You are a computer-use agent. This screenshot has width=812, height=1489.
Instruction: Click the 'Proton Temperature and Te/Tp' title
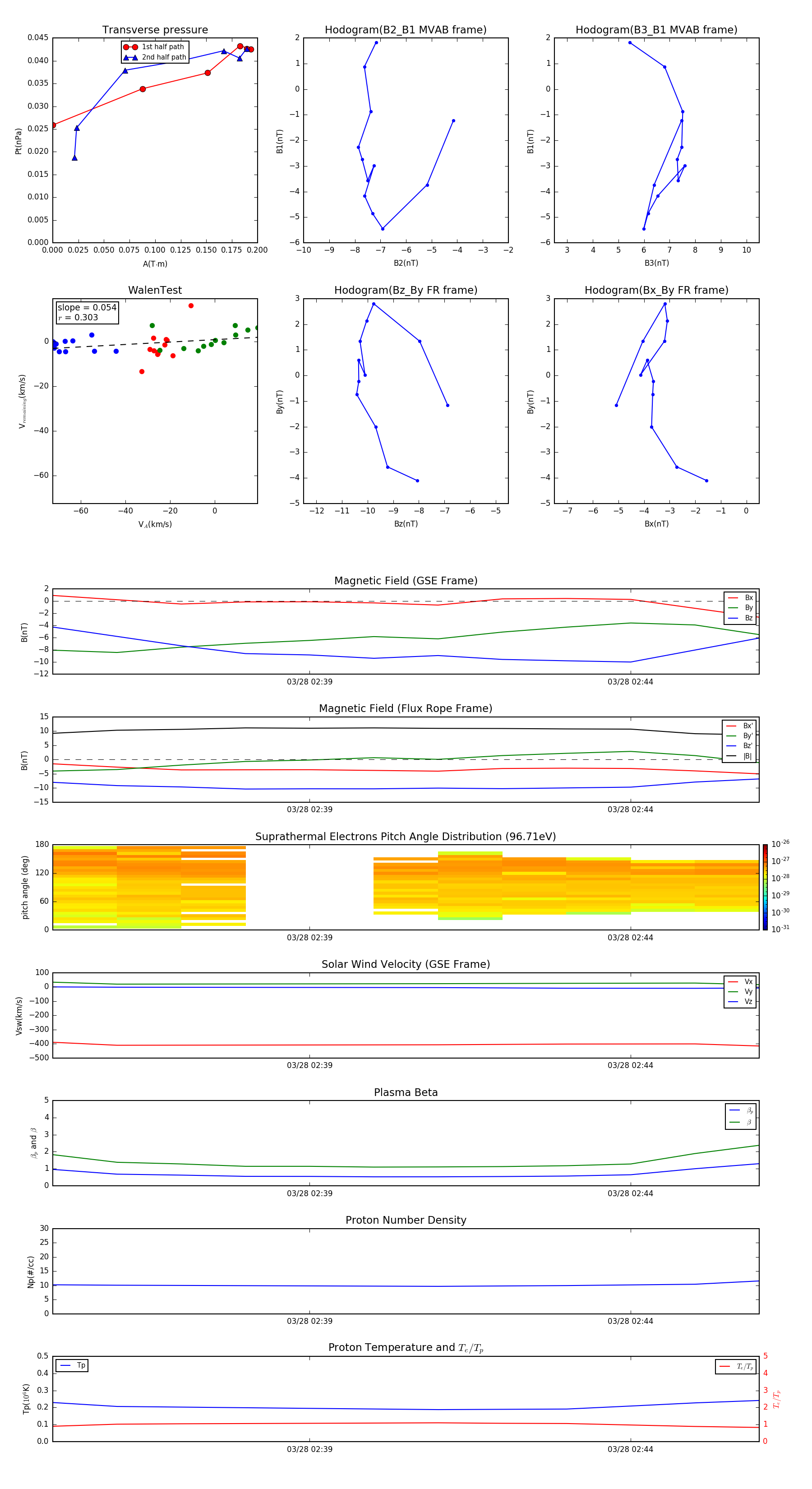(x=406, y=1347)
